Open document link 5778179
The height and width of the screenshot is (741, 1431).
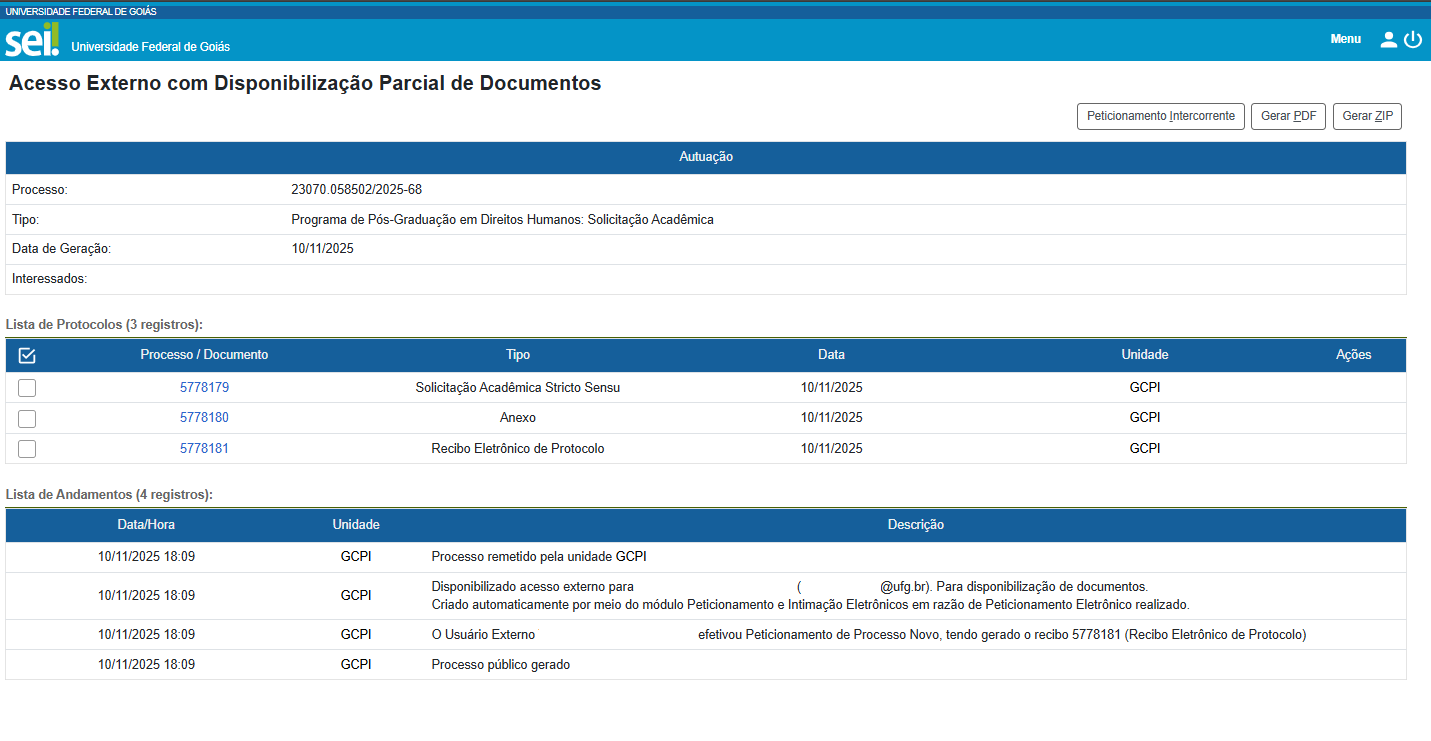(x=204, y=387)
